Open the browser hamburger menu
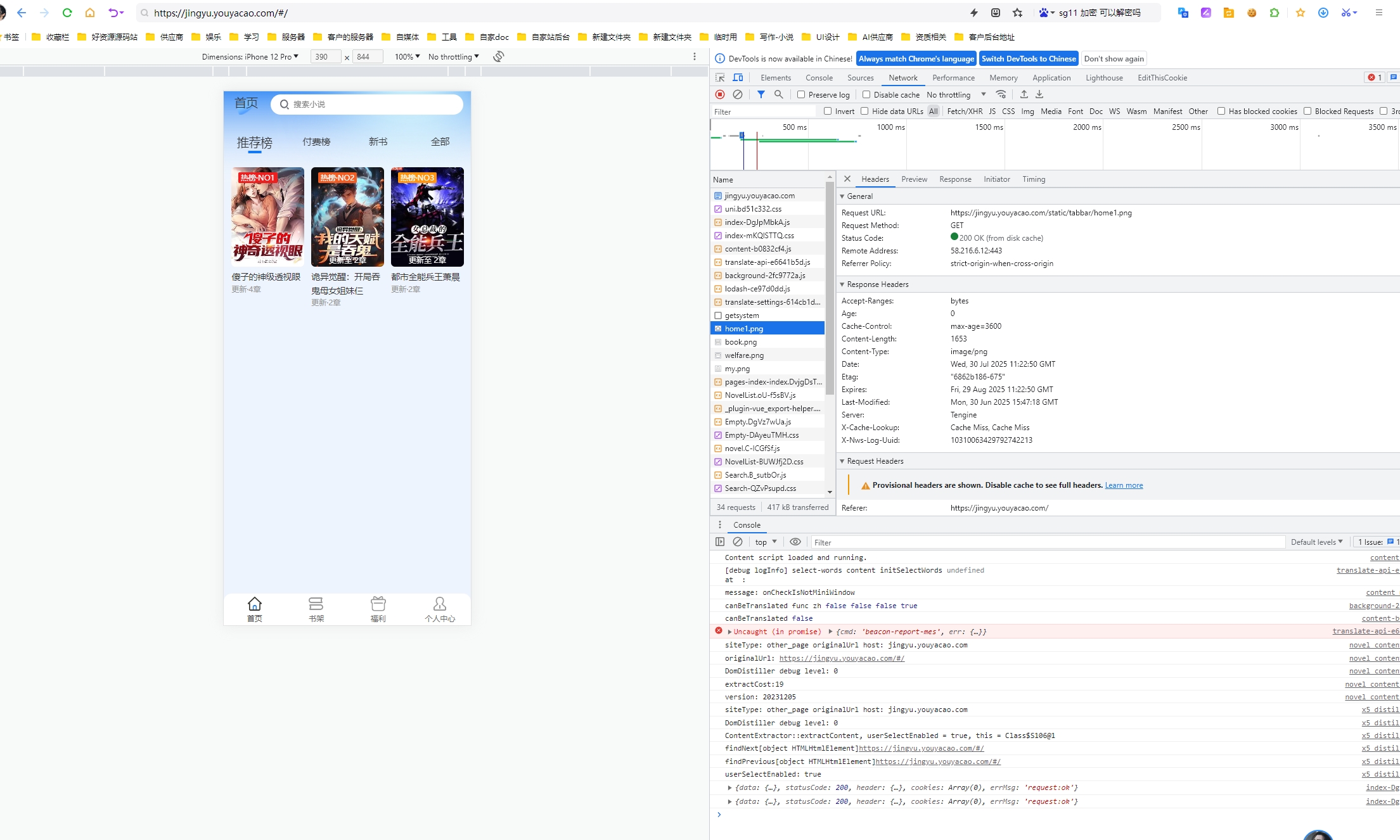The image size is (1400, 840). click(1378, 13)
